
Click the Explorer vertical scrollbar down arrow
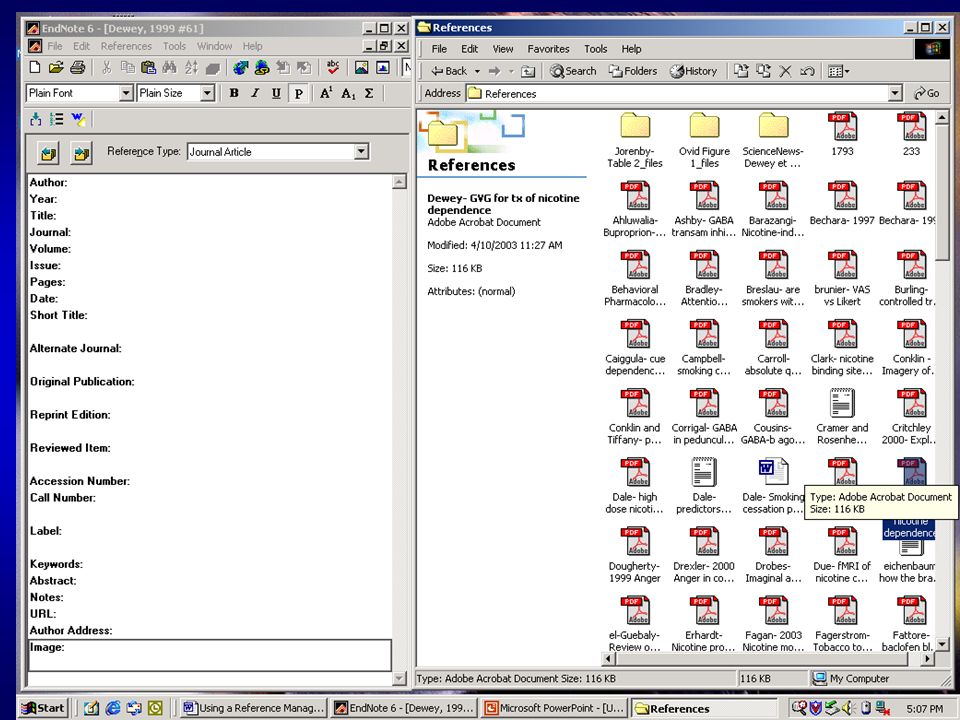tap(942, 644)
